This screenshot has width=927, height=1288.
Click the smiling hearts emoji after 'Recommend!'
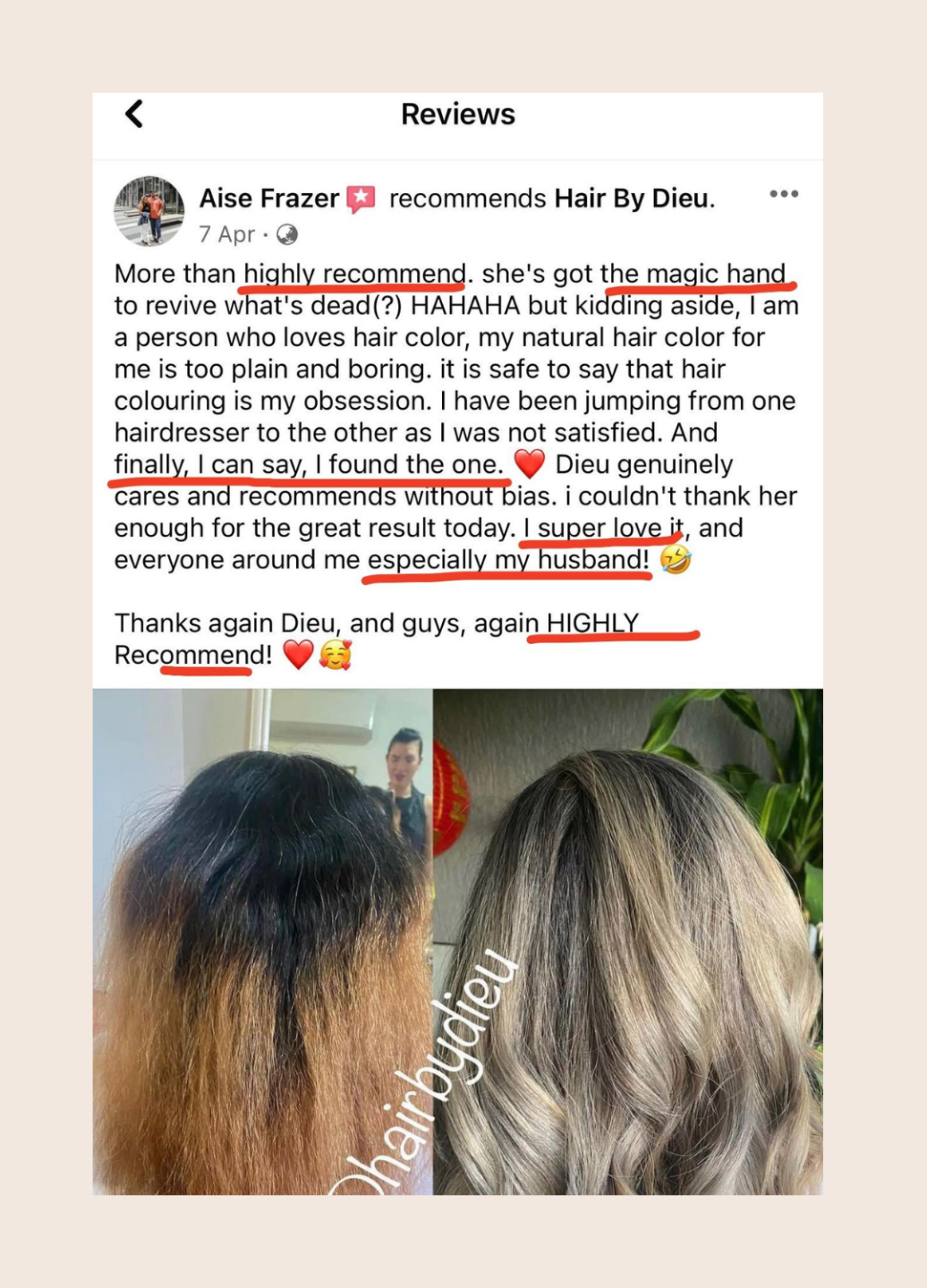(336, 656)
